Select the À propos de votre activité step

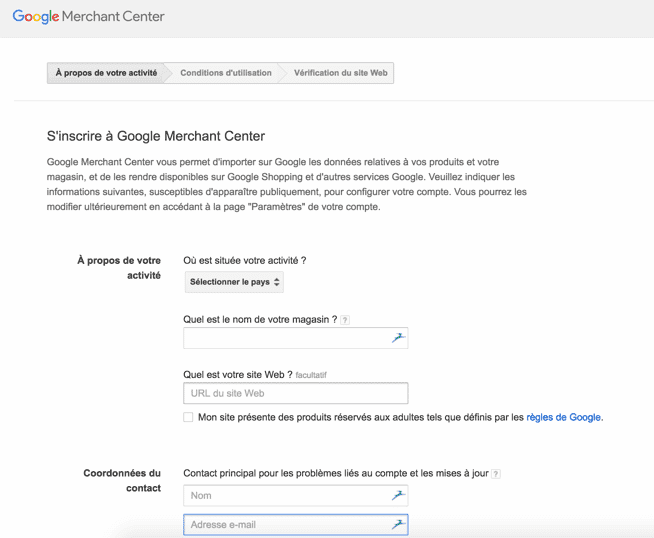(x=106, y=73)
